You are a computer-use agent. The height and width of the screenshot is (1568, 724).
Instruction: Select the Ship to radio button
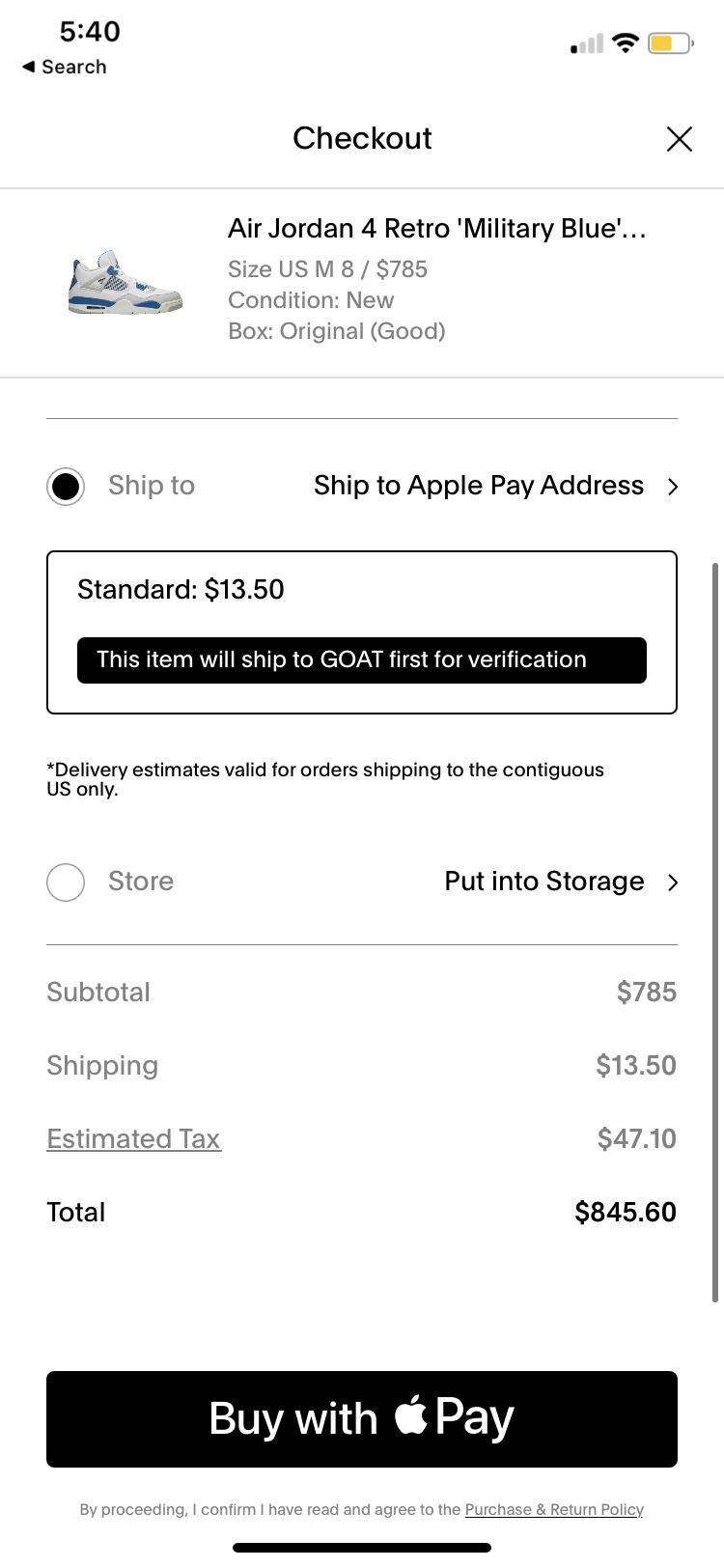[66, 487]
